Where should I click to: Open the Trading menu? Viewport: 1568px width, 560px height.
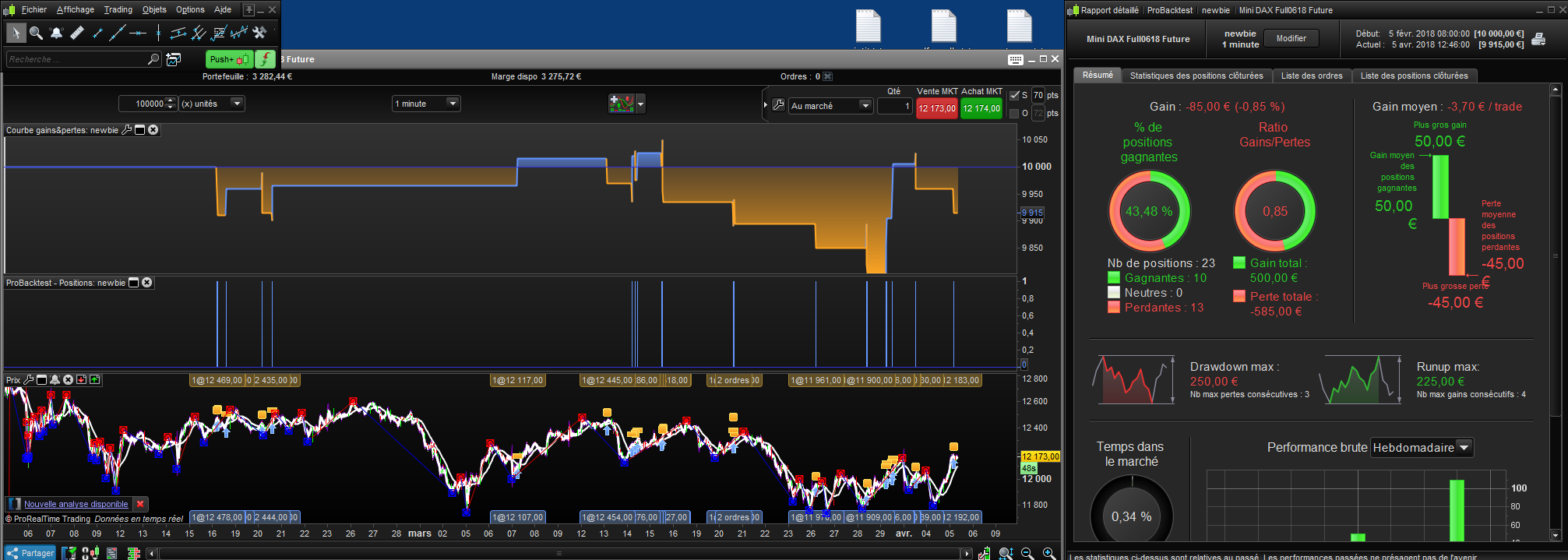coord(118,9)
